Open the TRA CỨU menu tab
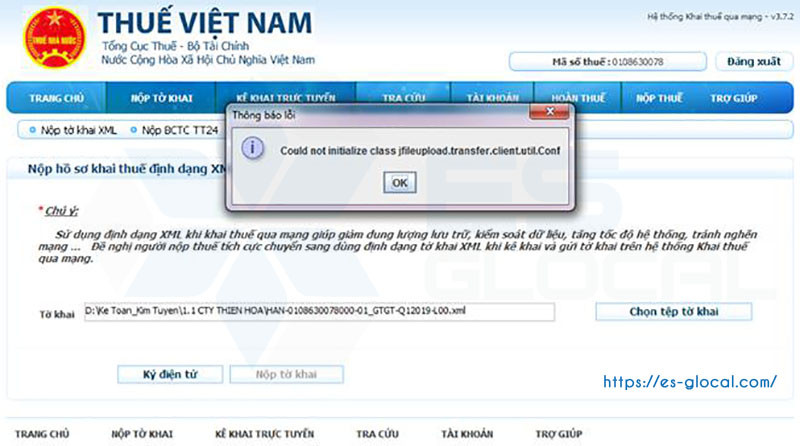The height and width of the screenshot is (446, 800). click(x=404, y=98)
